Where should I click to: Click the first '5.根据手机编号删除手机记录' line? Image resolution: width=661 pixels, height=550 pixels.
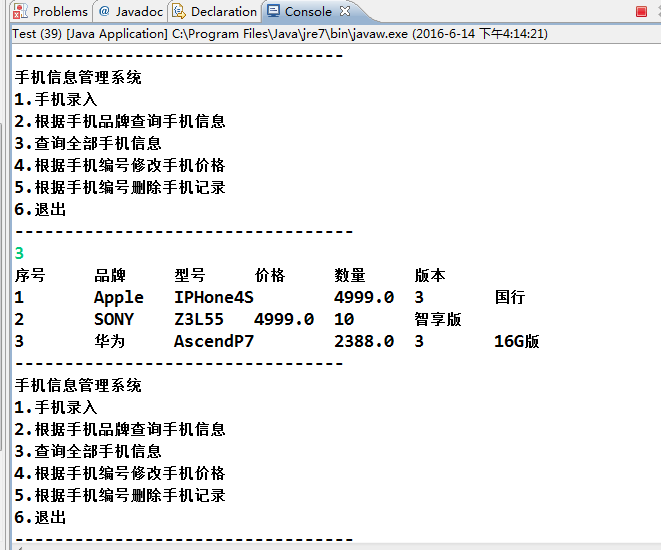click(x=120, y=187)
